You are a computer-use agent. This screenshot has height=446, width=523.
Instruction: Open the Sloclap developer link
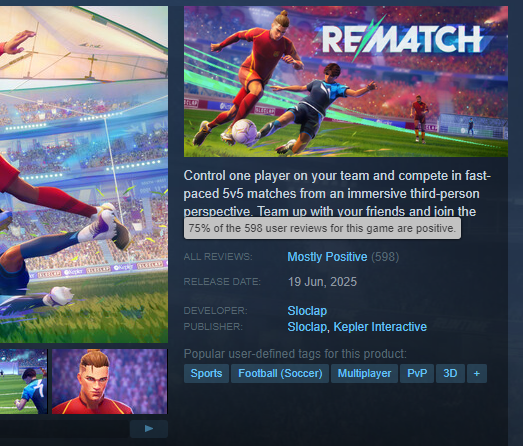point(307,311)
